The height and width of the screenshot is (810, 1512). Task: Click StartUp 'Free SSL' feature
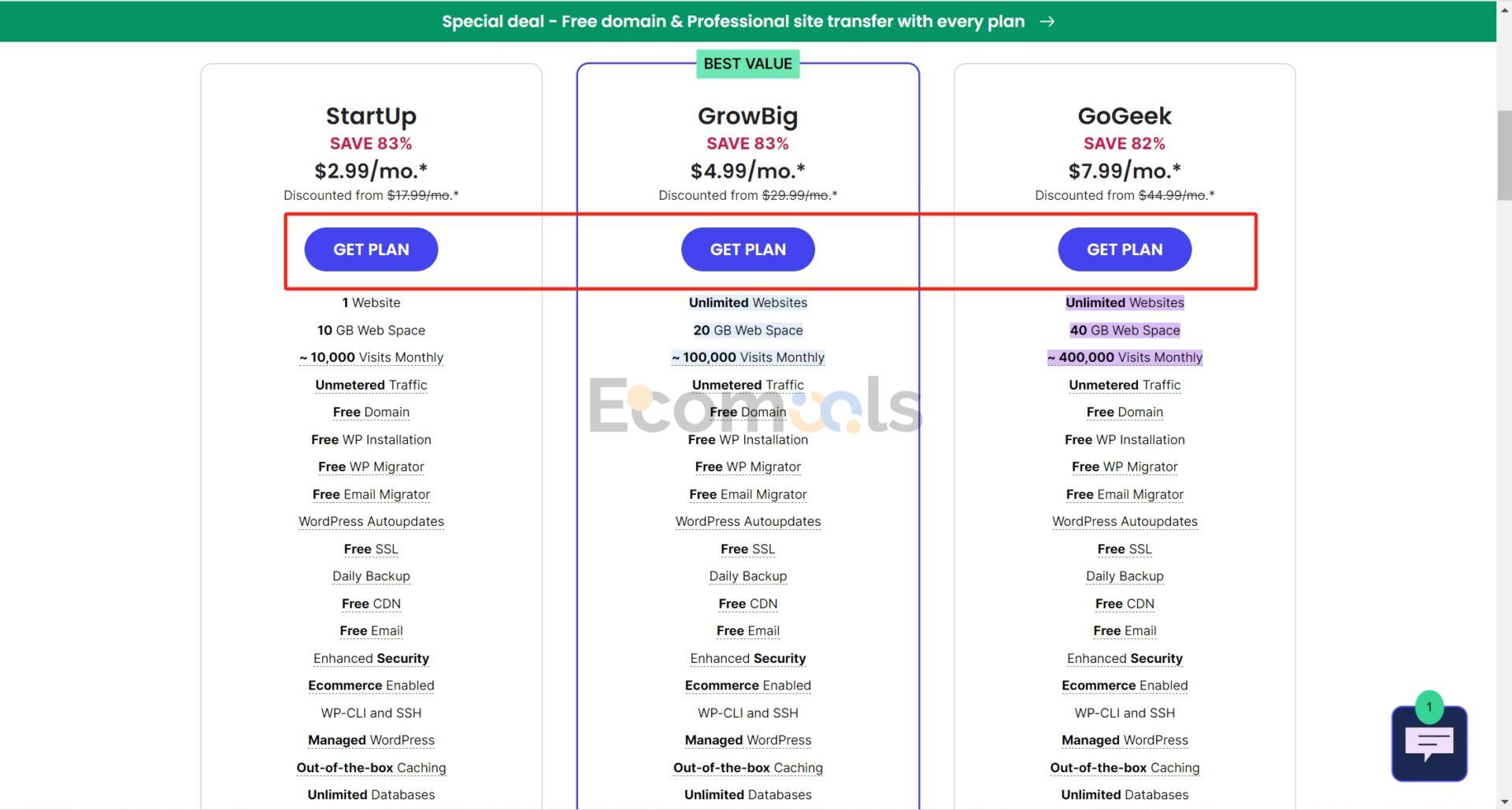click(x=371, y=549)
